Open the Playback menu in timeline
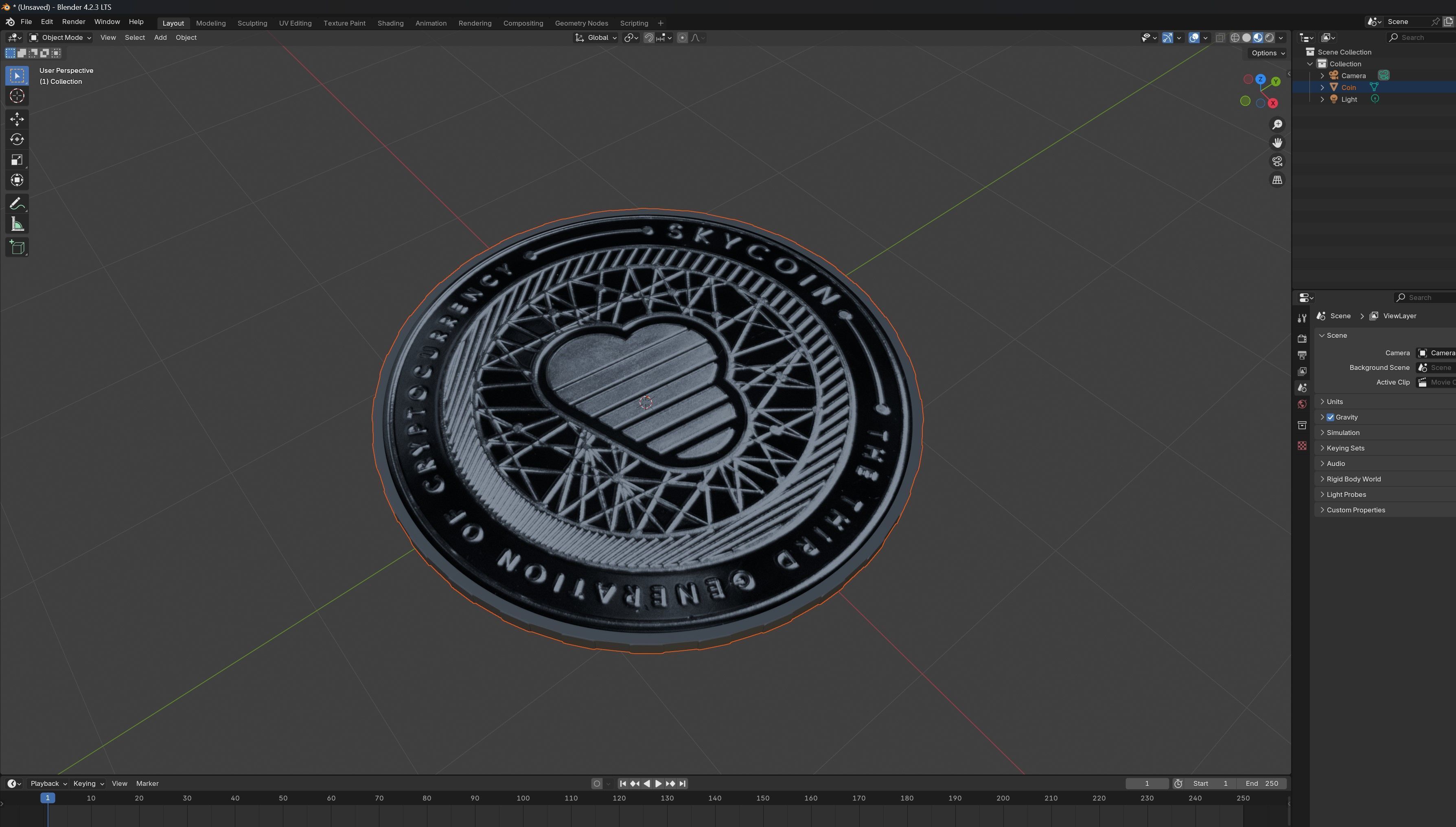Screen dimensions: 1456x827 [48, 783]
